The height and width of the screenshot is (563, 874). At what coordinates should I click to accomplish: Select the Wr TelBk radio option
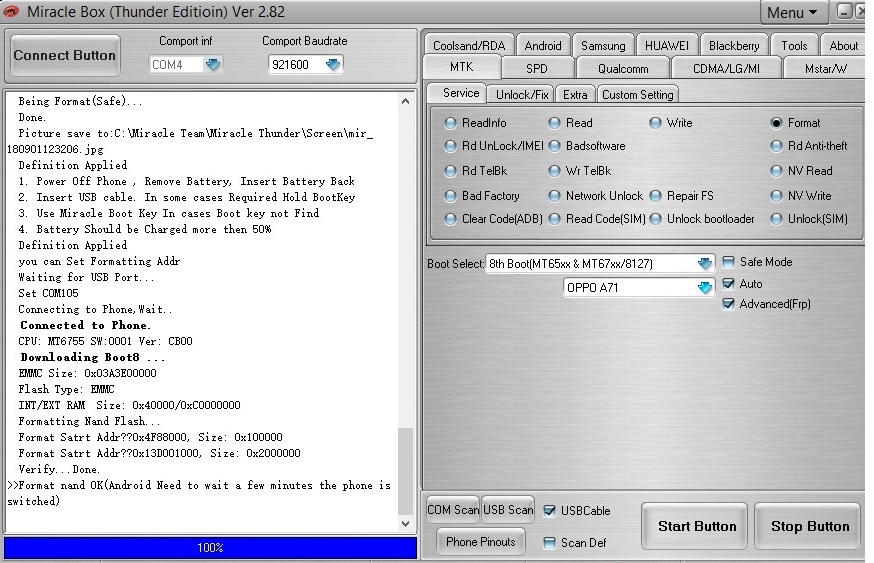pyautogui.click(x=554, y=171)
